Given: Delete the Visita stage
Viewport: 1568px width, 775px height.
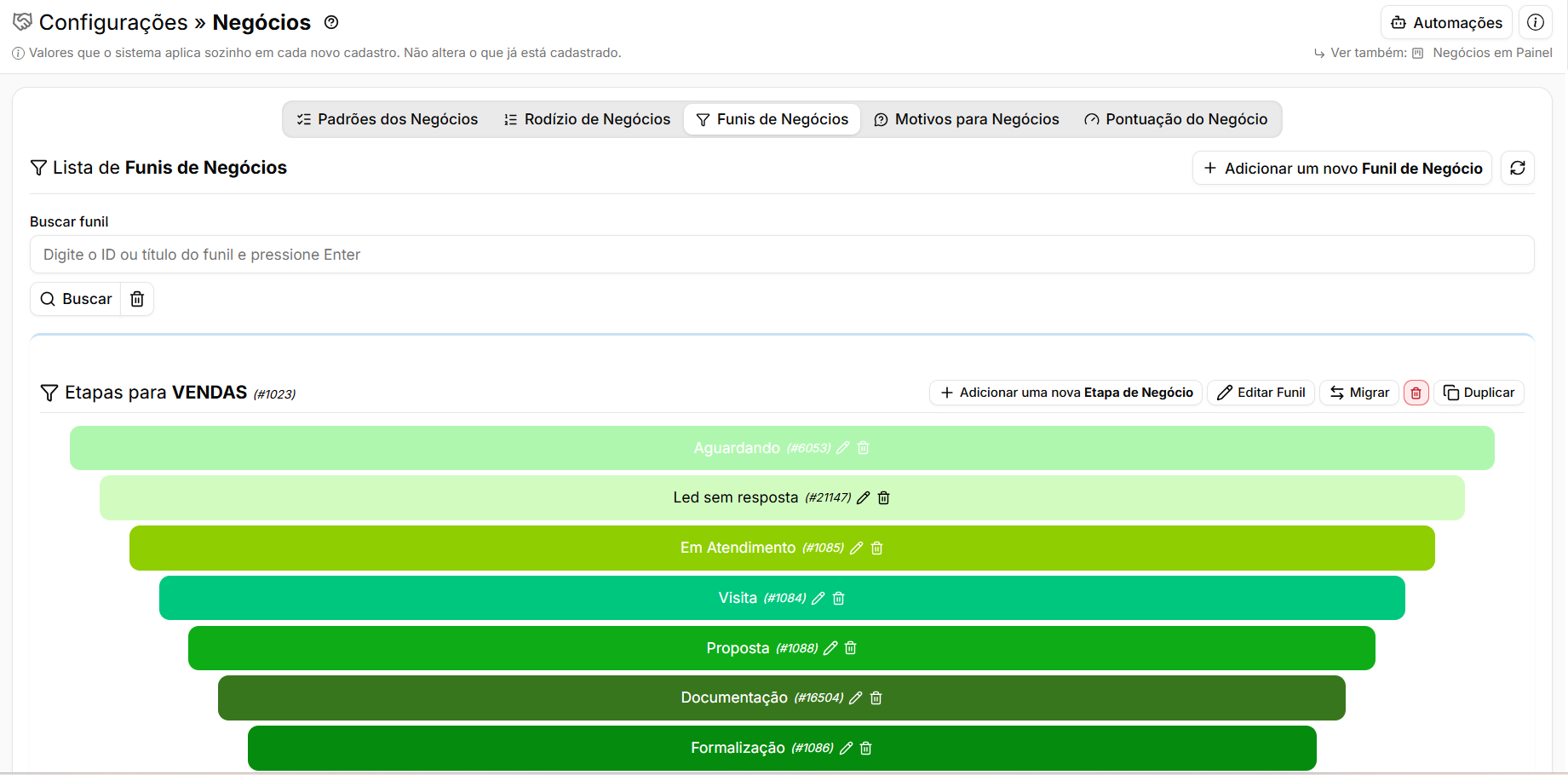Looking at the screenshot, I should pos(839,599).
